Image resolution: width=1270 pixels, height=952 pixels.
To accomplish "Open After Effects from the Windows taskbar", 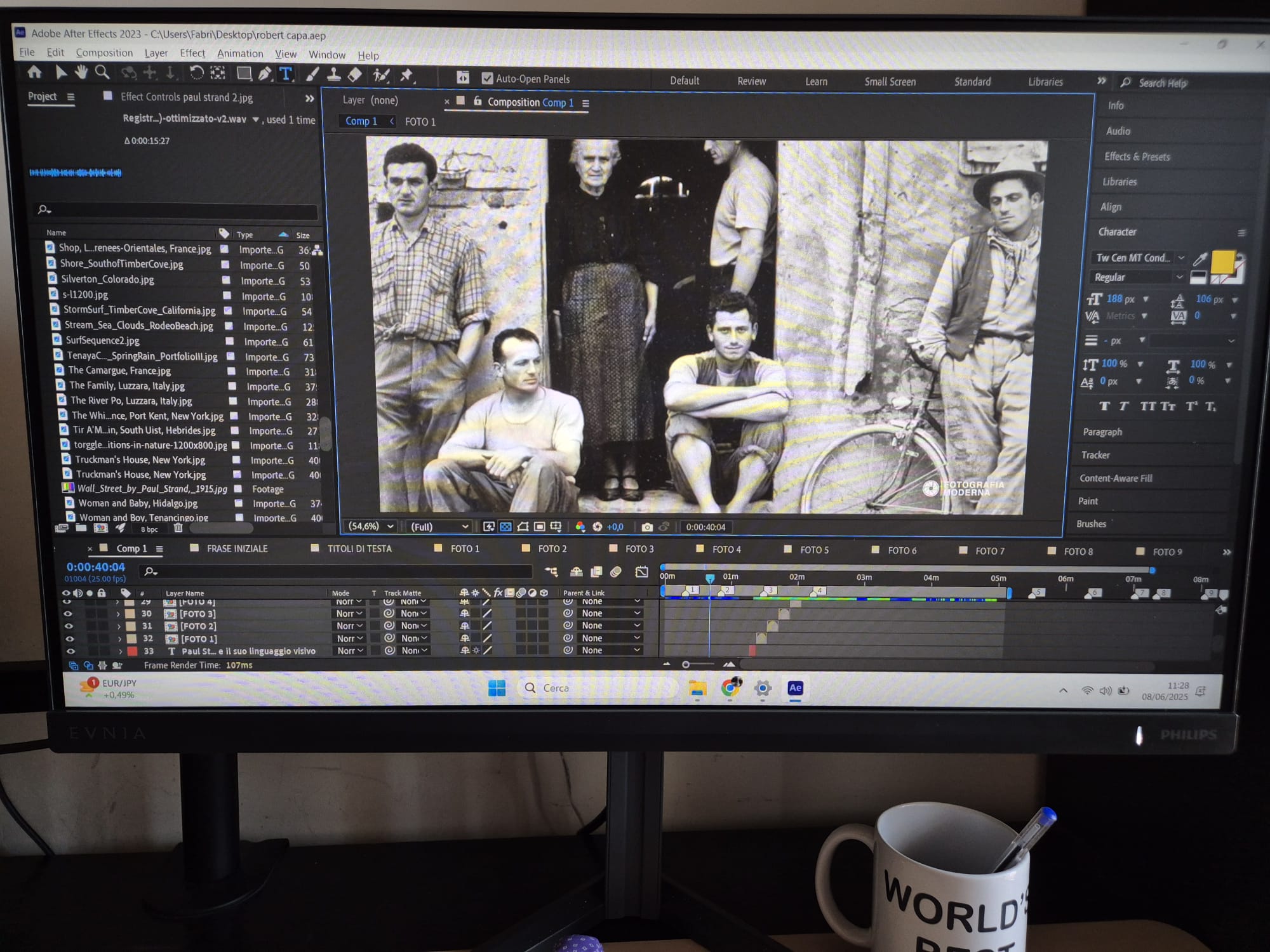I will (x=795, y=688).
